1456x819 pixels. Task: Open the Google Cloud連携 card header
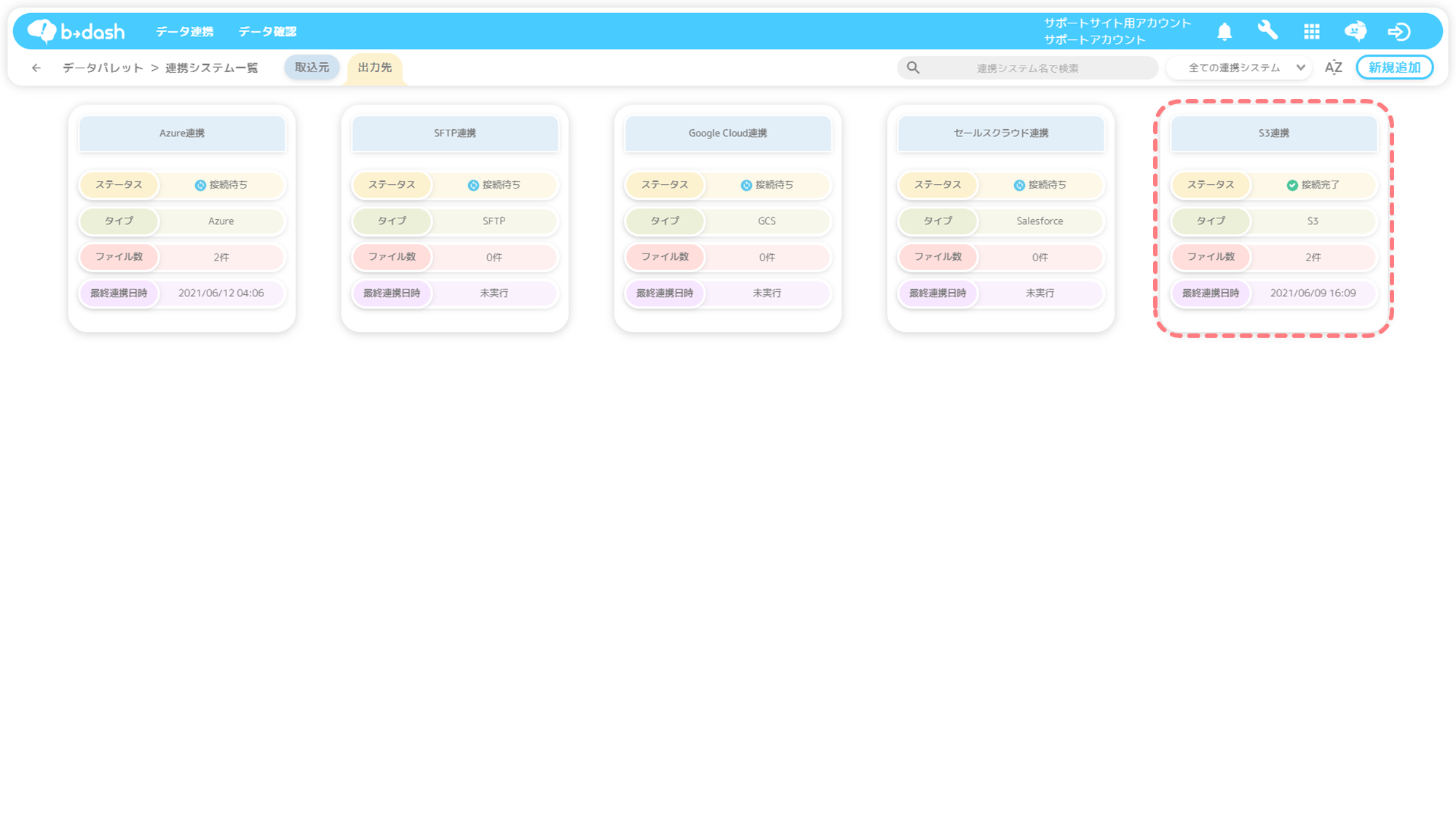point(728,133)
